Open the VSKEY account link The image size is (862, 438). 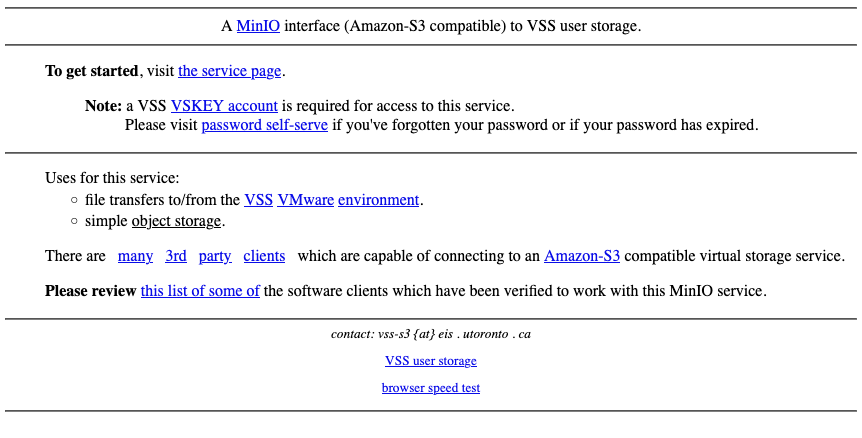[224, 106]
